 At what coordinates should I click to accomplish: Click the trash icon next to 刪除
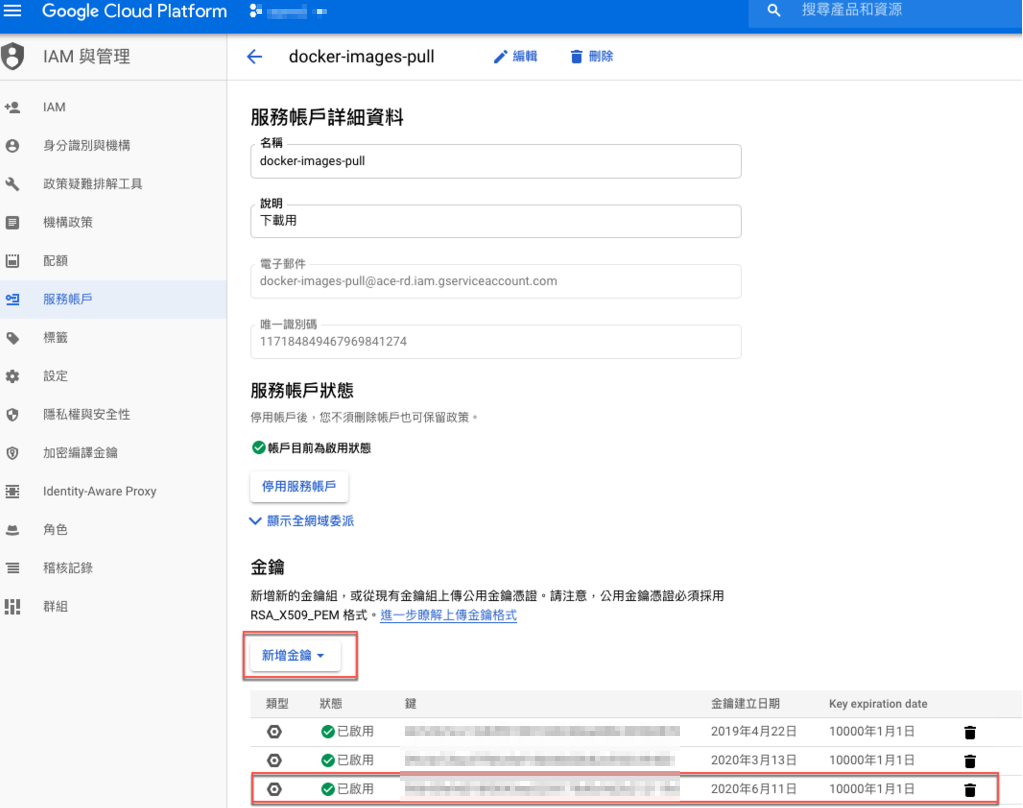tap(576, 57)
